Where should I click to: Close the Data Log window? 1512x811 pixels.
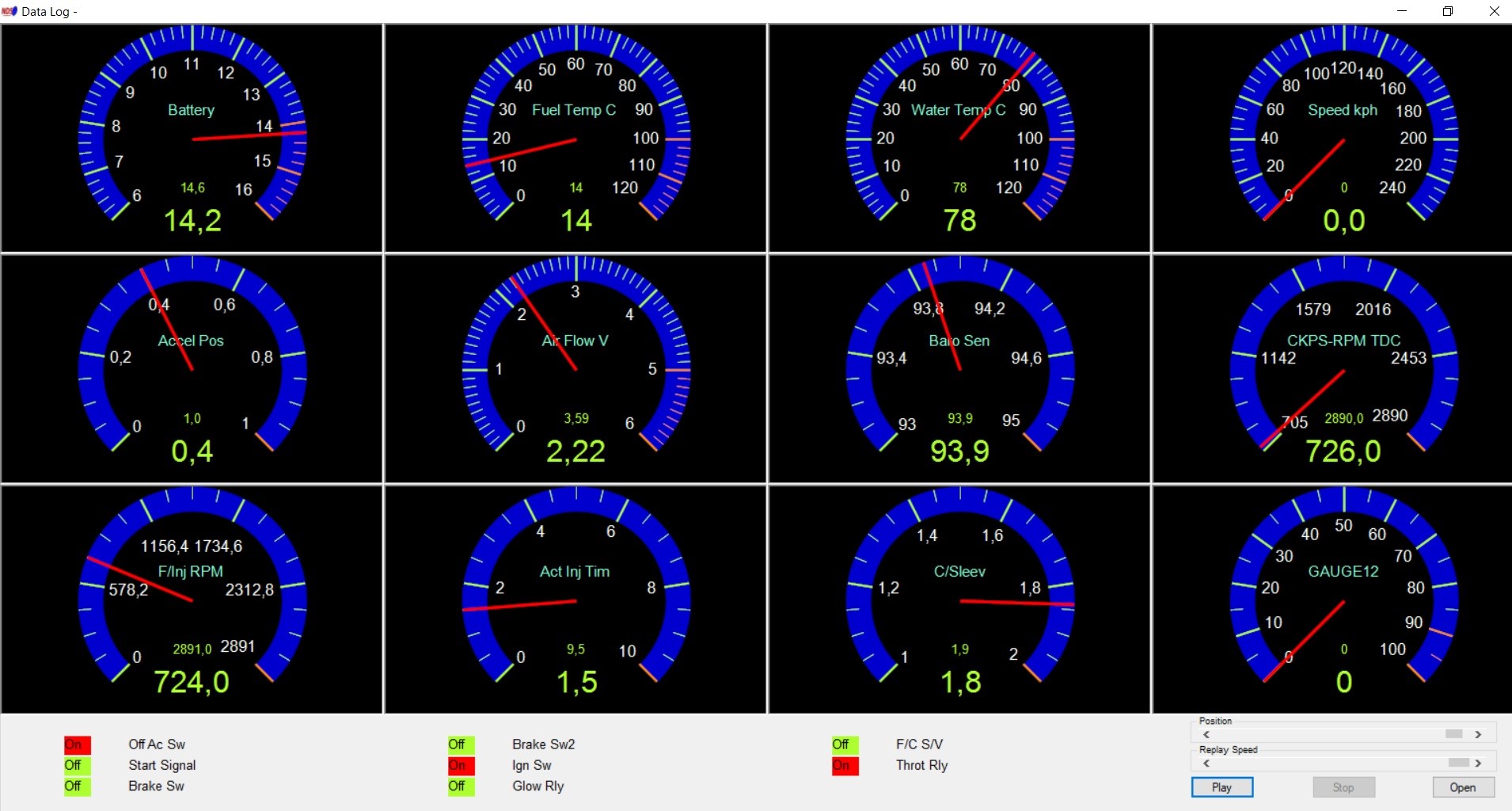tap(1494, 11)
